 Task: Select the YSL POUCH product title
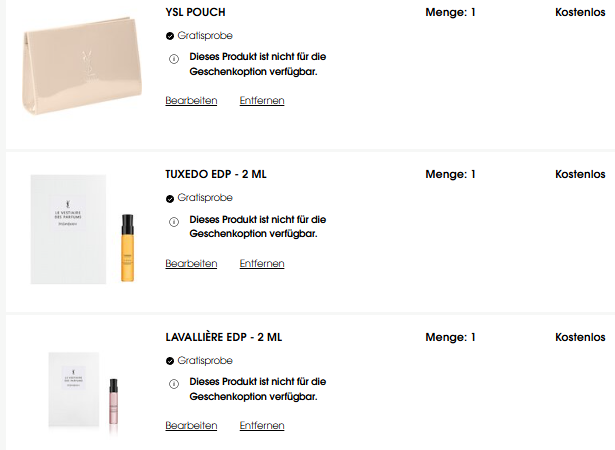[195, 12]
